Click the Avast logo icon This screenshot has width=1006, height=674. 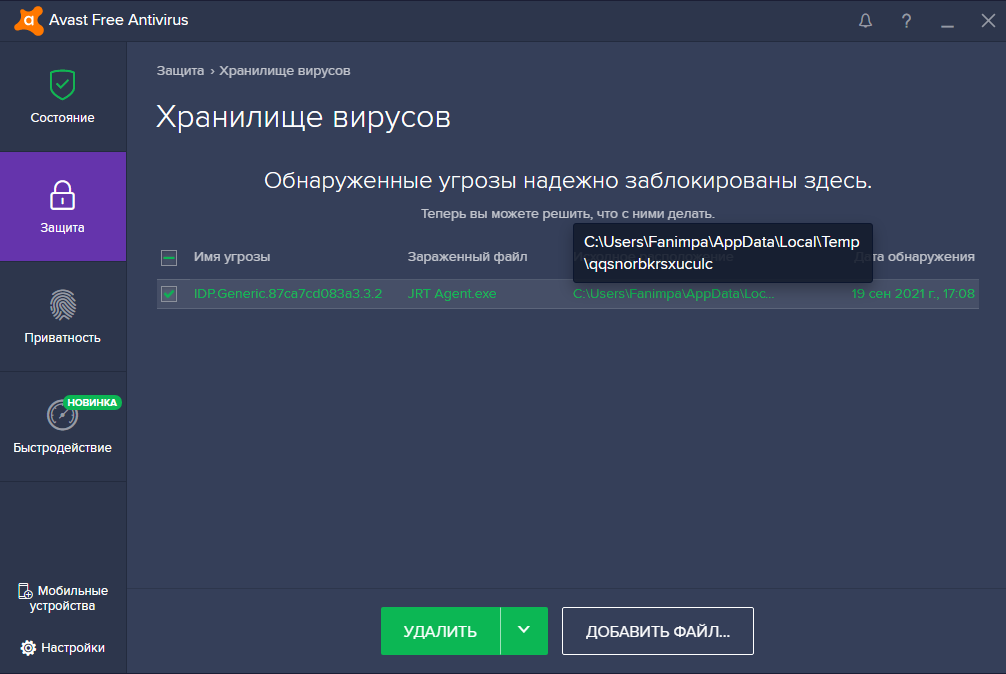point(29,21)
